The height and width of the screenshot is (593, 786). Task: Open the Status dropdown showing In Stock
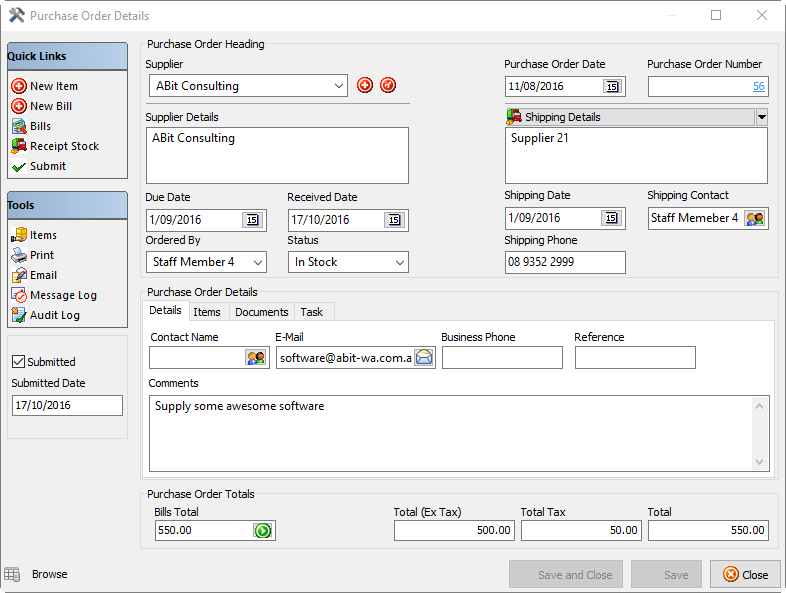tap(399, 262)
